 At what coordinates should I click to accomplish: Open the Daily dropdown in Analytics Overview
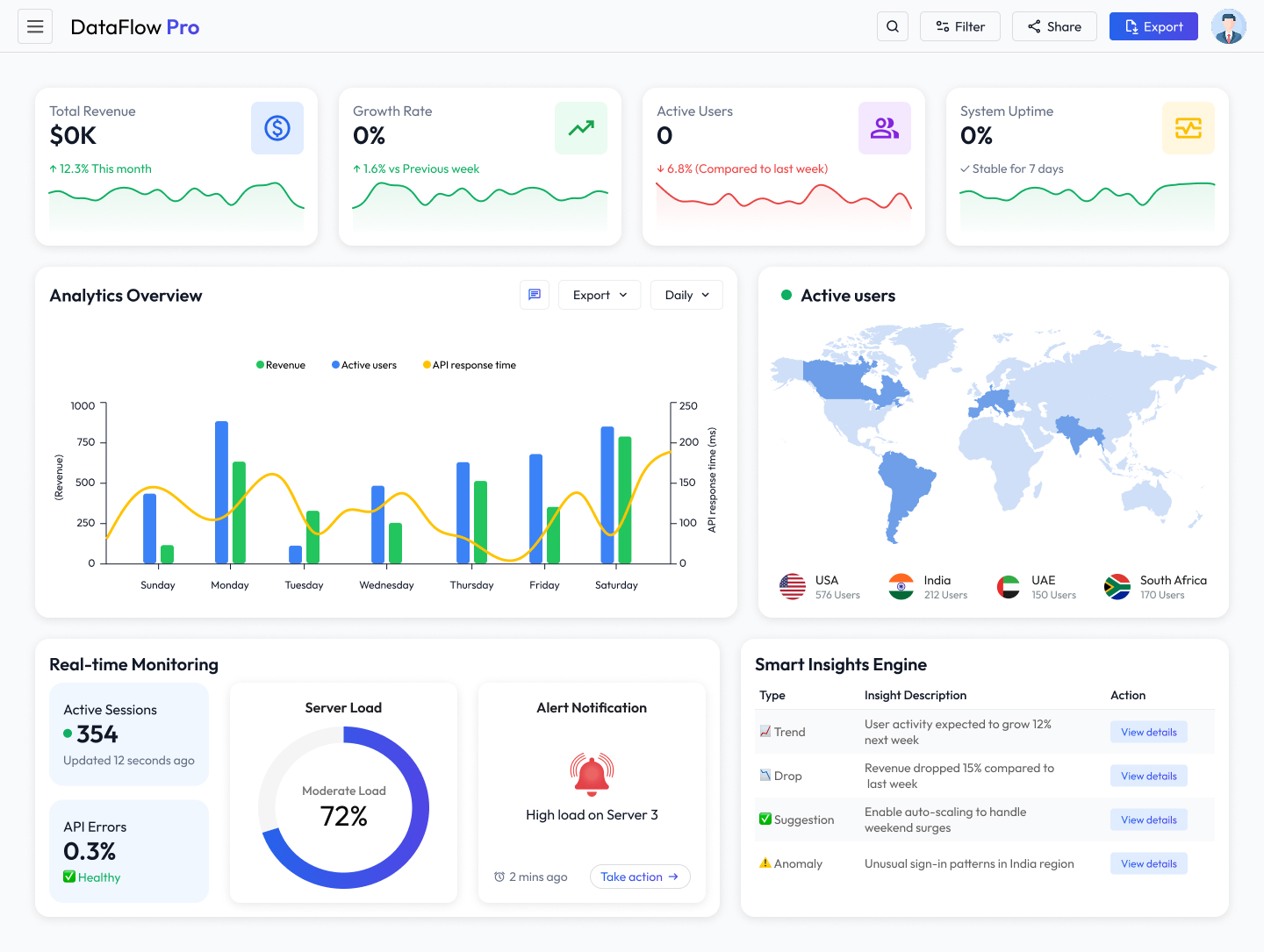point(686,295)
